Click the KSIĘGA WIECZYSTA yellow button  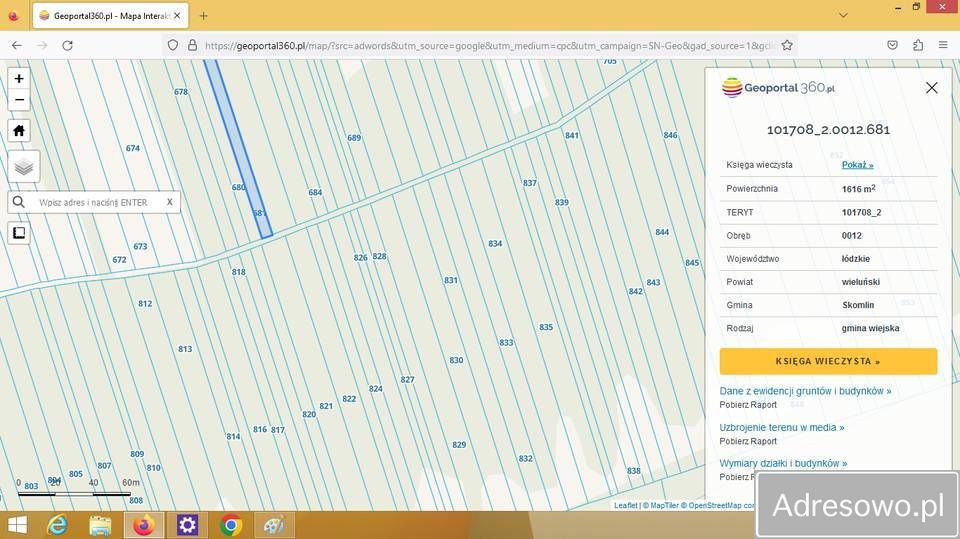[828, 361]
